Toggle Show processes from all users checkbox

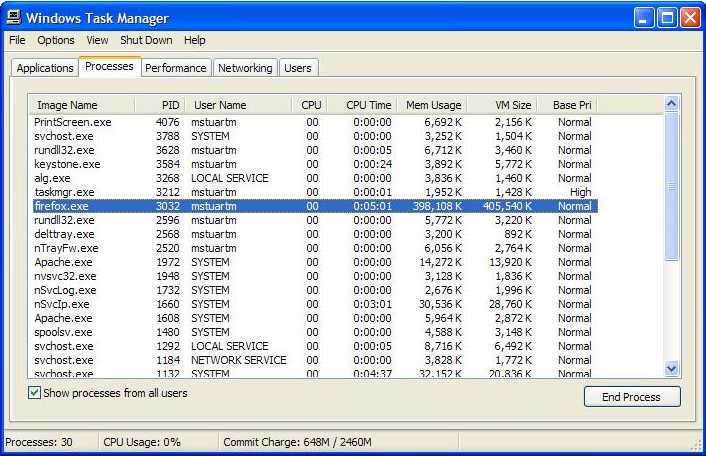click(x=34, y=393)
